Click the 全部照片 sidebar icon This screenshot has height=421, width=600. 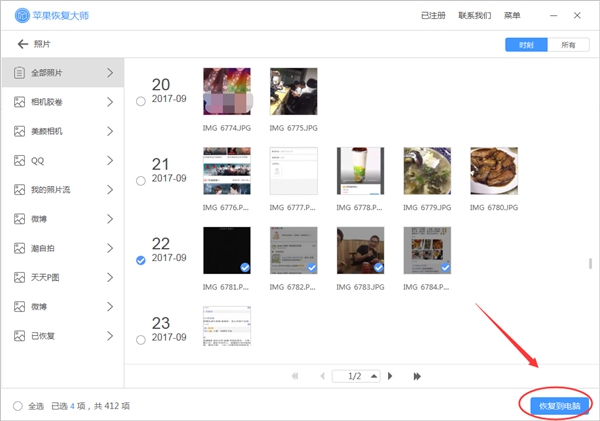[20, 73]
